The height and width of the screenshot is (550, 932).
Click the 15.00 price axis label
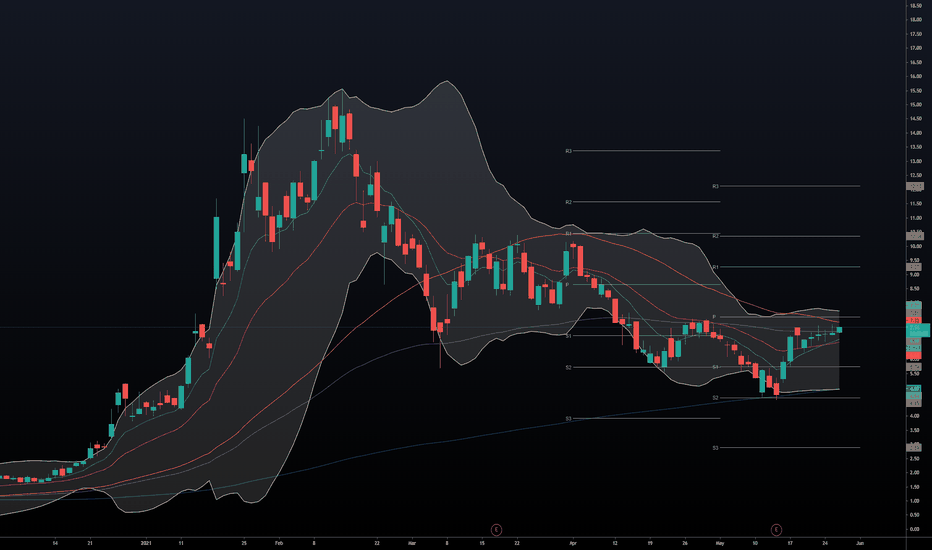coord(915,105)
